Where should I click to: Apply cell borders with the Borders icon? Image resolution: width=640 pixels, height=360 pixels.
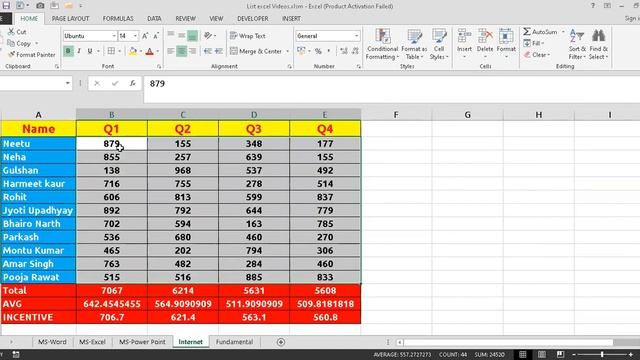pyautogui.click(x=111, y=51)
